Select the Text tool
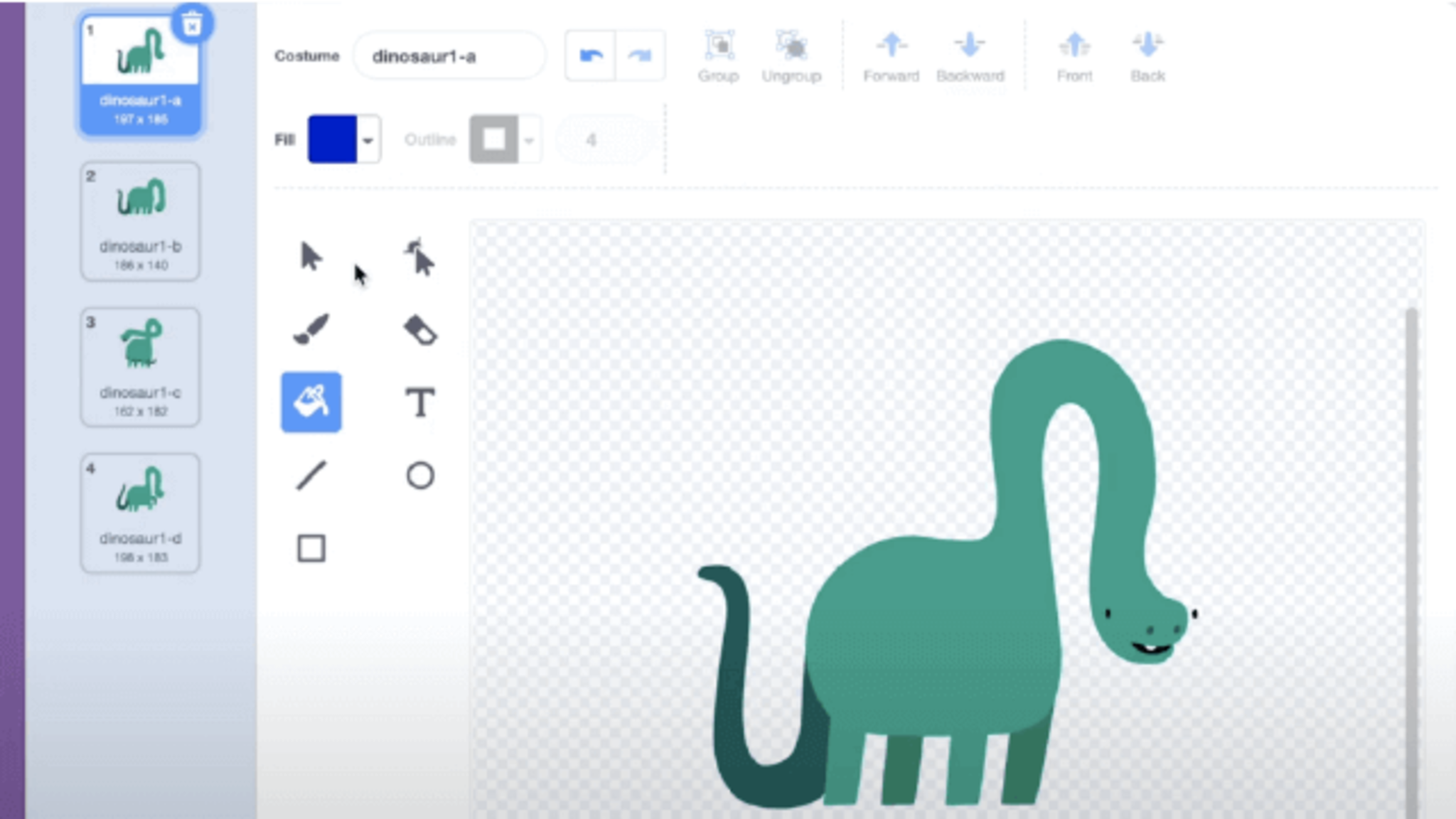Viewport: 1456px width, 819px height. click(x=420, y=402)
